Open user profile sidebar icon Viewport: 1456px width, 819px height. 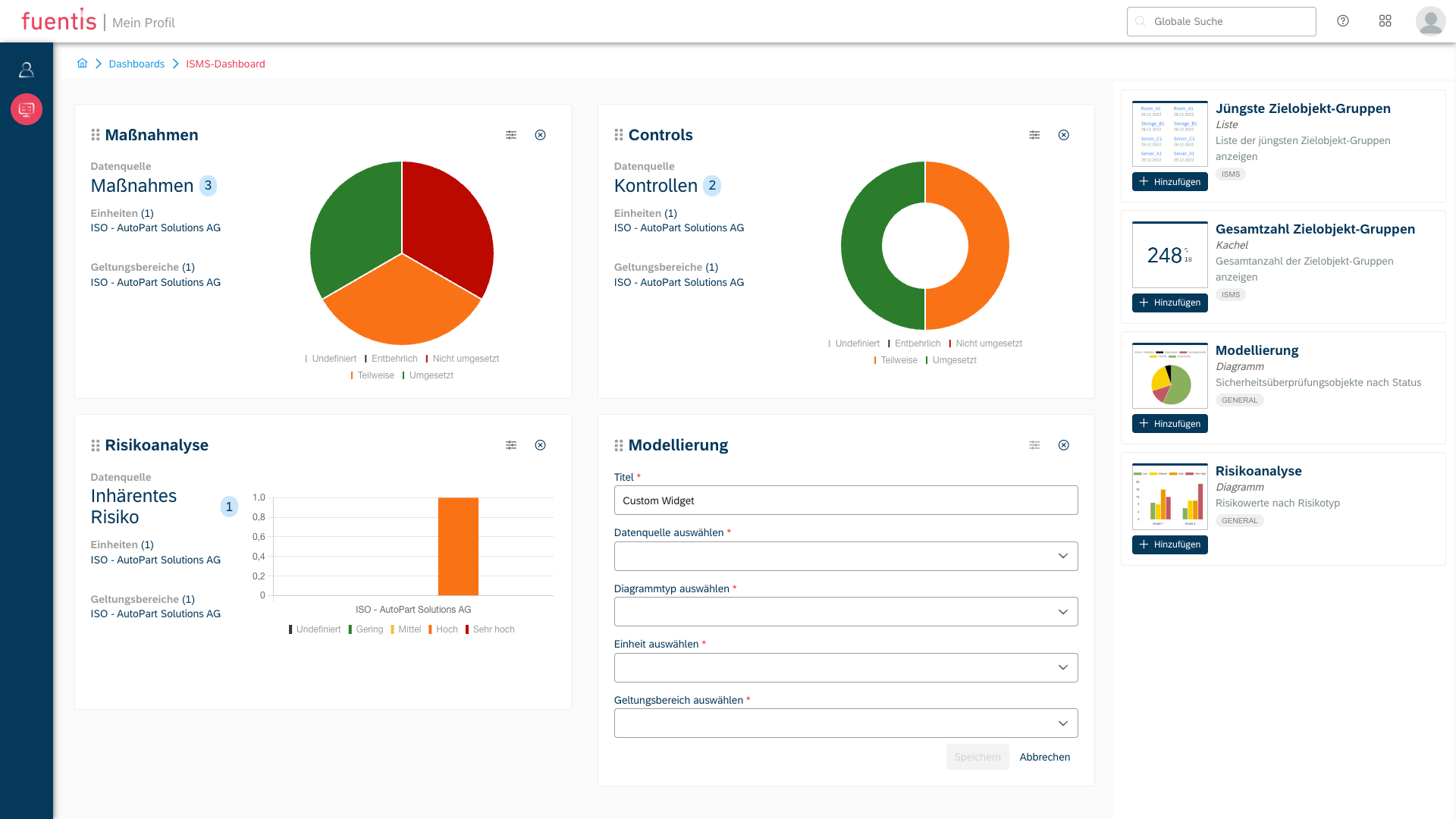(27, 70)
